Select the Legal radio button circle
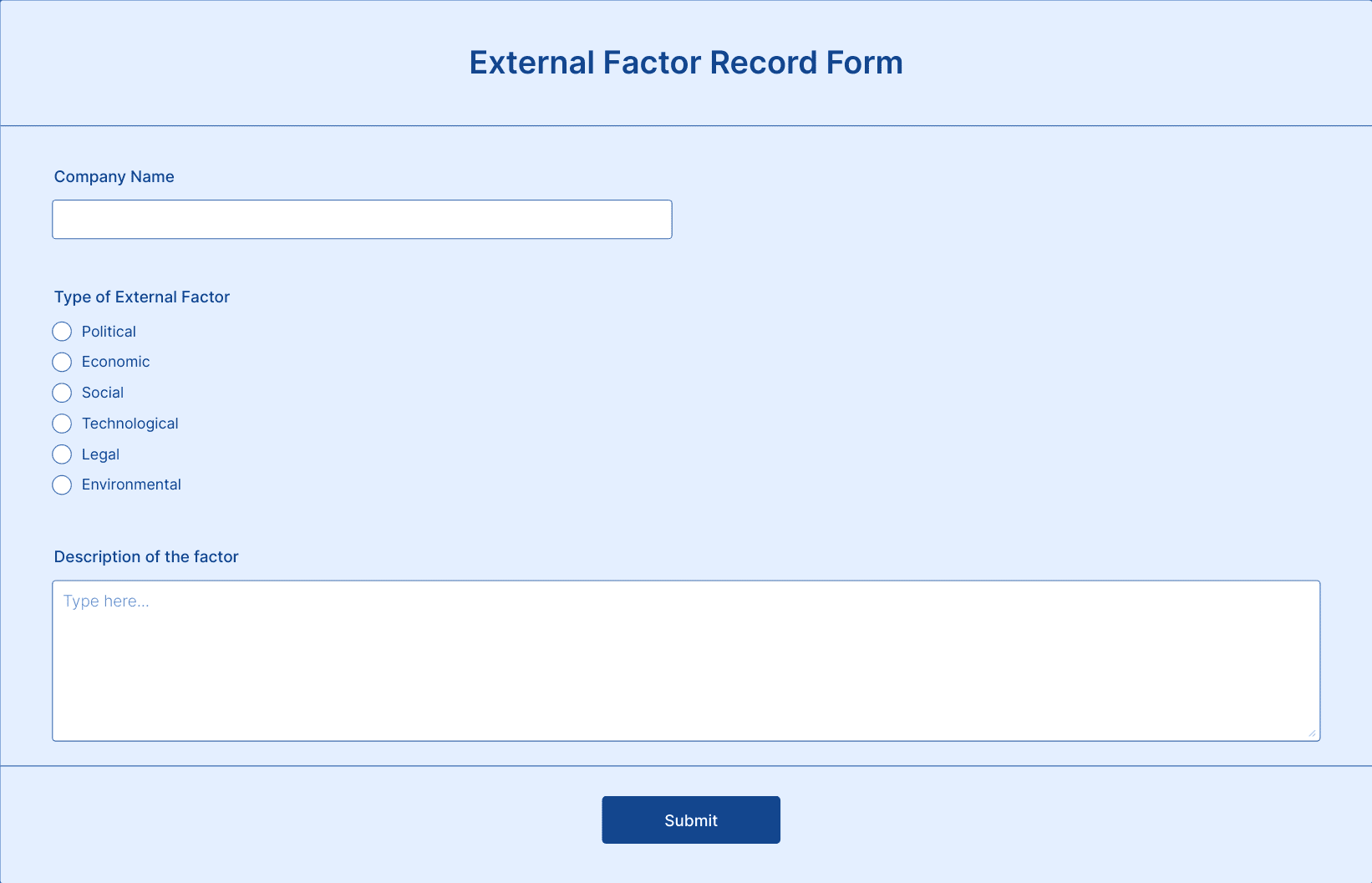The height and width of the screenshot is (883, 1372). pos(62,454)
